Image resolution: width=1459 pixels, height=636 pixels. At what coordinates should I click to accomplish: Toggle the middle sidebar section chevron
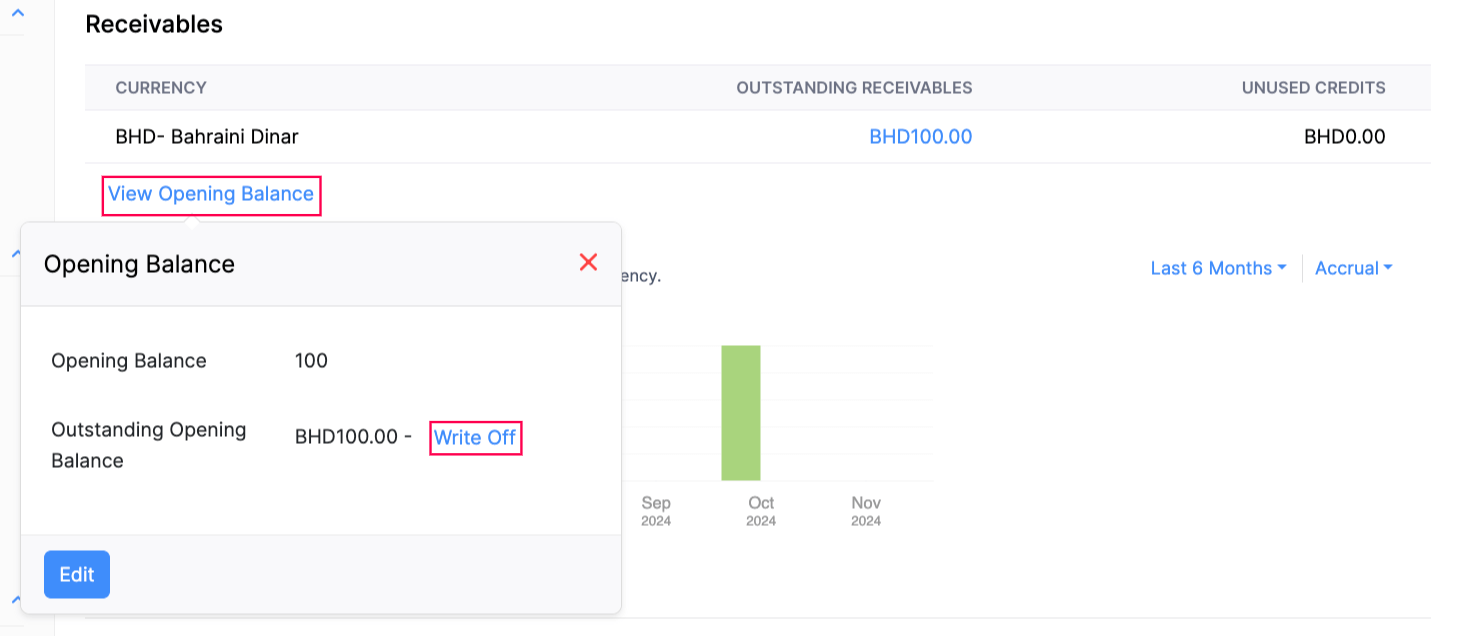17,254
